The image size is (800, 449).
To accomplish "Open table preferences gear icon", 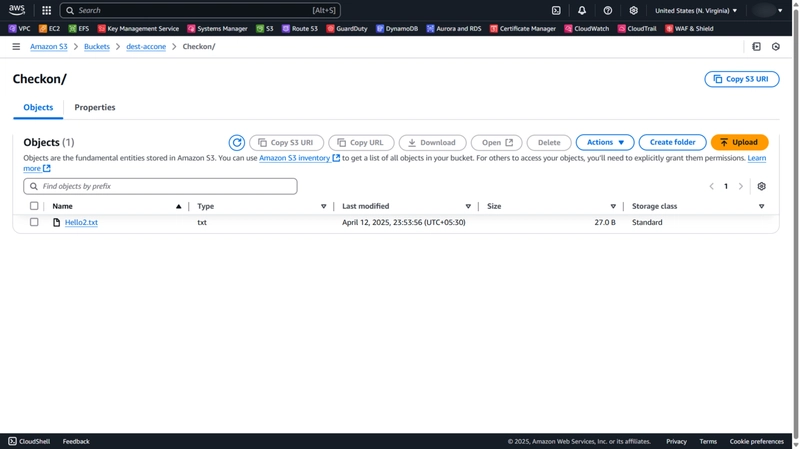I will pyautogui.click(x=761, y=186).
